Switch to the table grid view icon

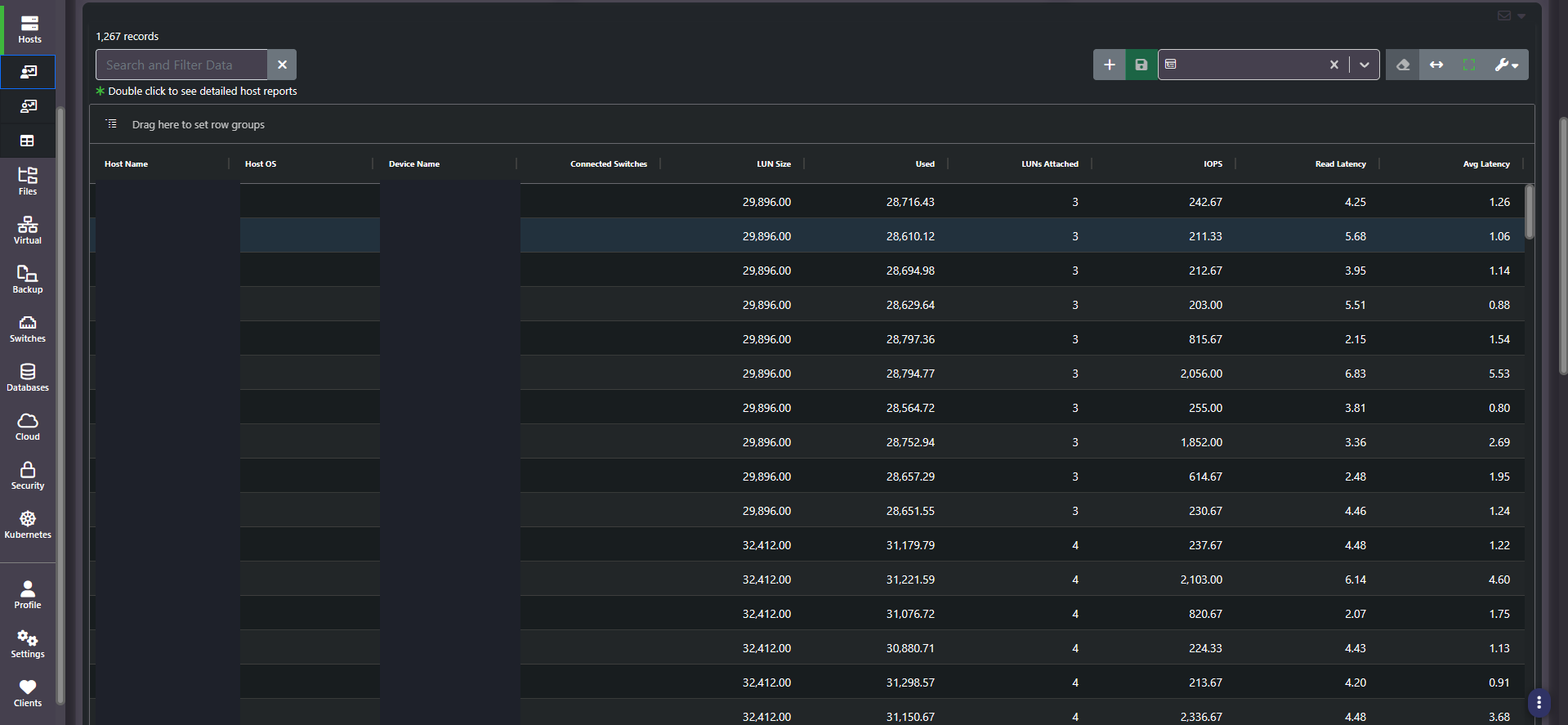(x=28, y=141)
